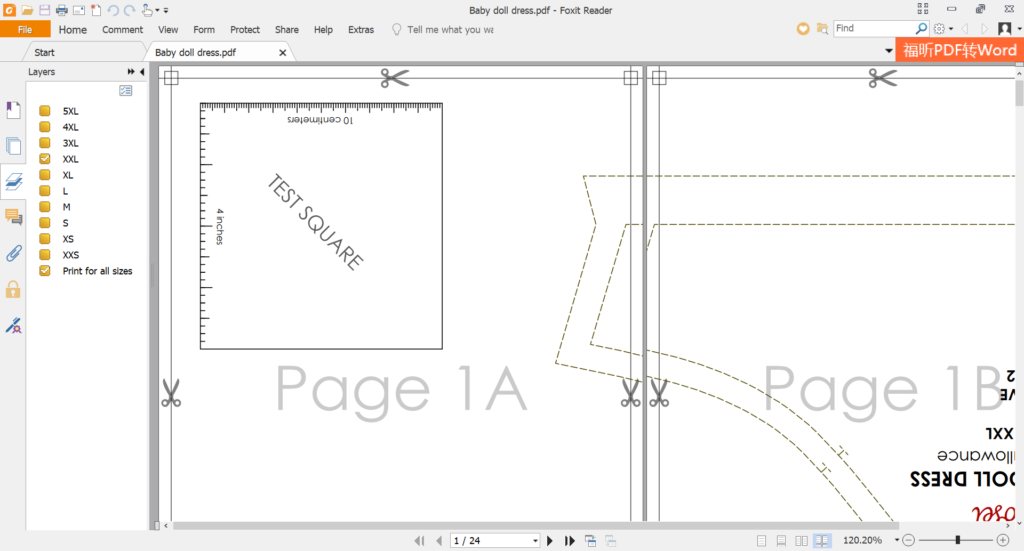1024x551 pixels.
Task: Open the Security lock panel
Action: click(x=14, y=289)
